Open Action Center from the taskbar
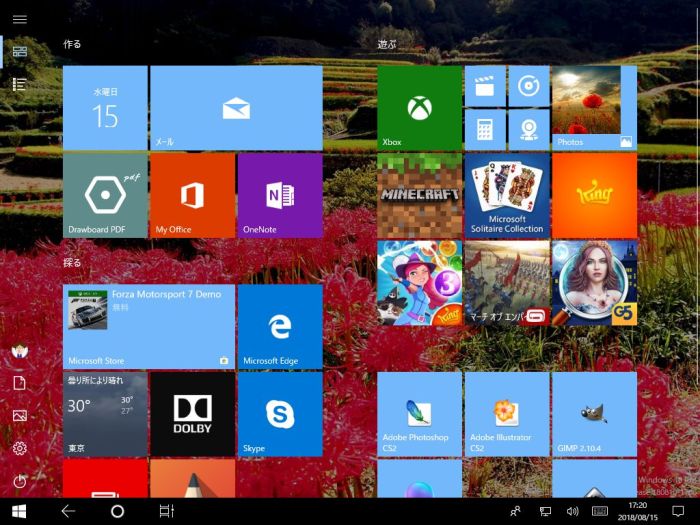This screenshot has height=525, width=700. [677, 511]
